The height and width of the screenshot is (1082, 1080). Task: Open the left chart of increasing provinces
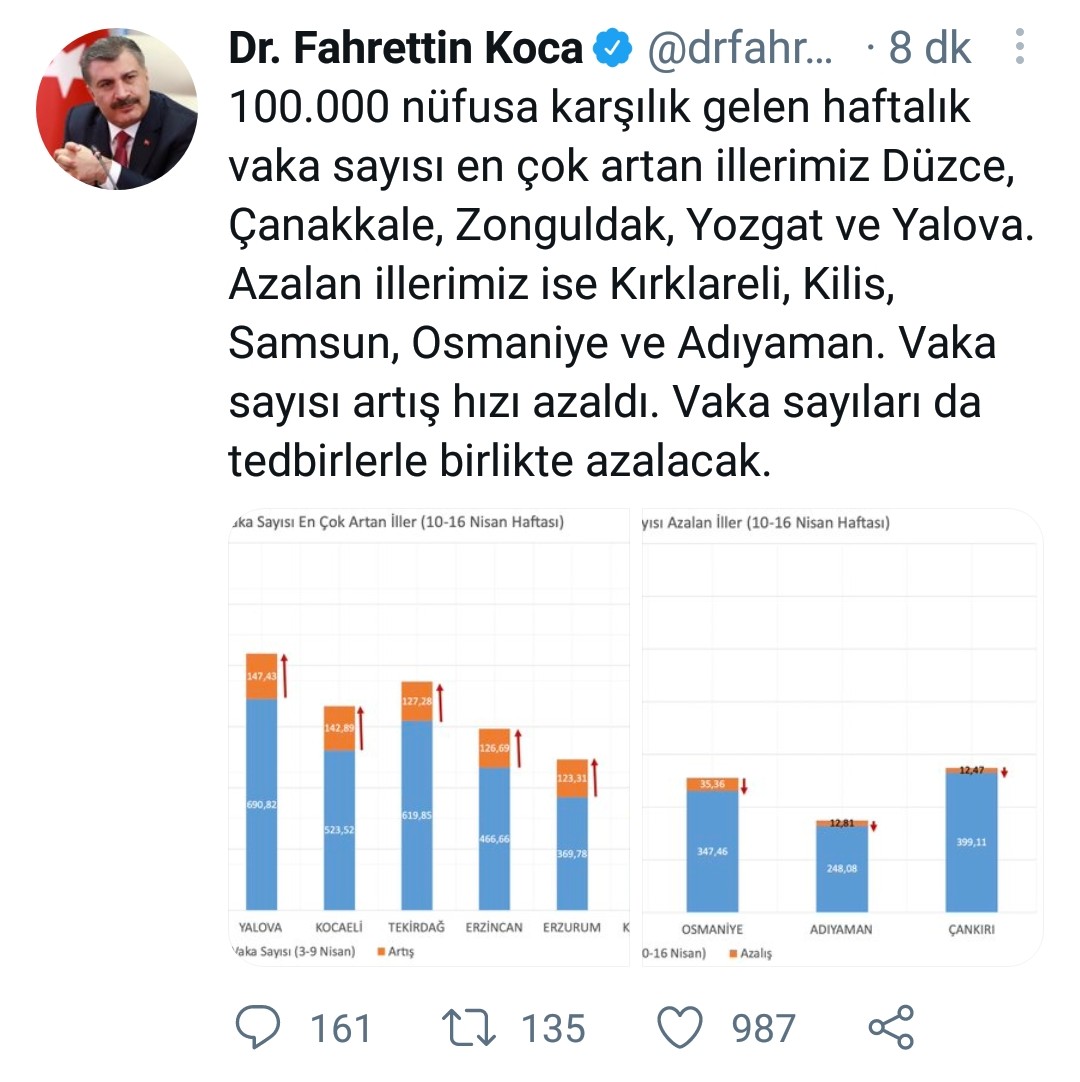coord(430,740)
